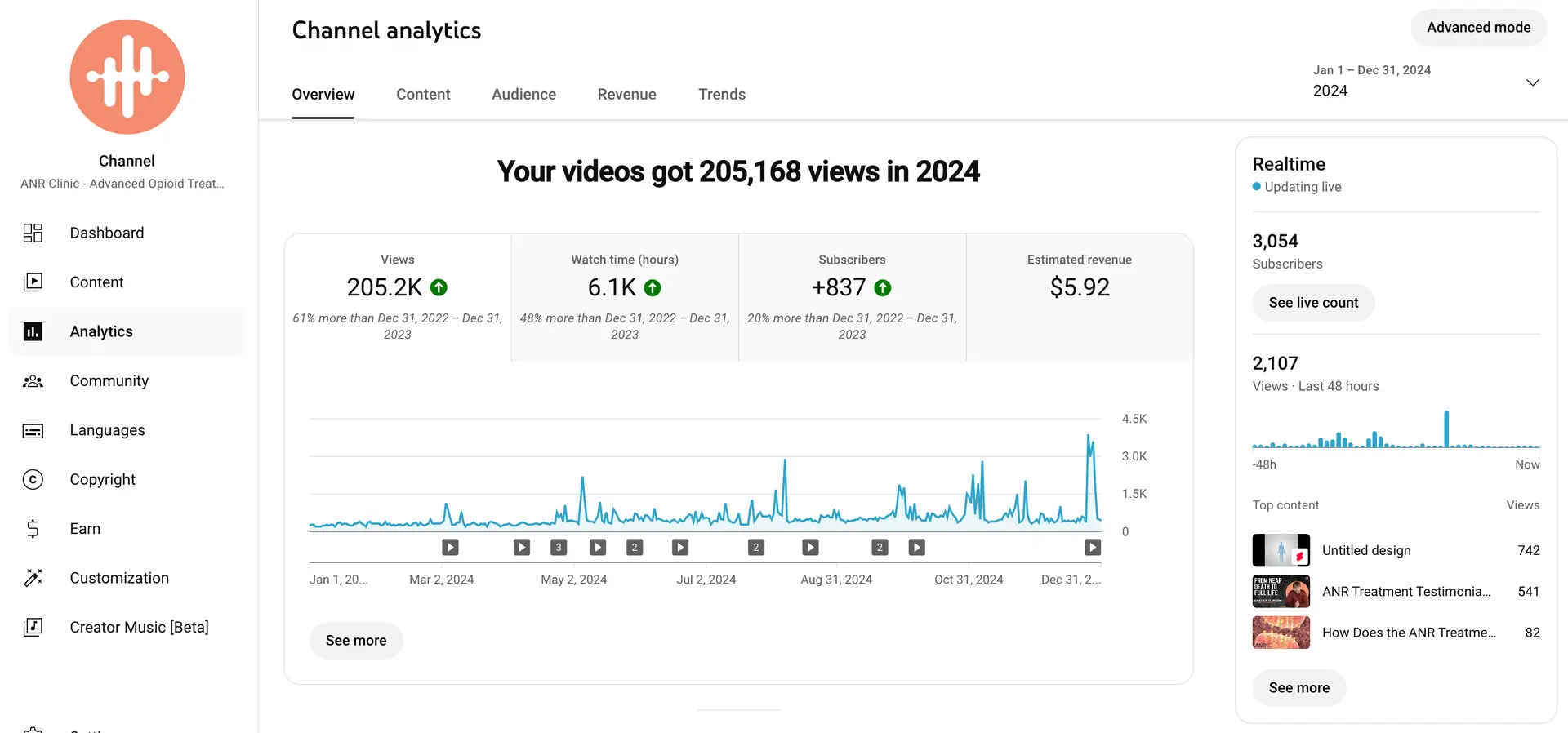Expand the 2024 date range dropdown
This screenshot has height=733, width=1568.
(1532, 82)
